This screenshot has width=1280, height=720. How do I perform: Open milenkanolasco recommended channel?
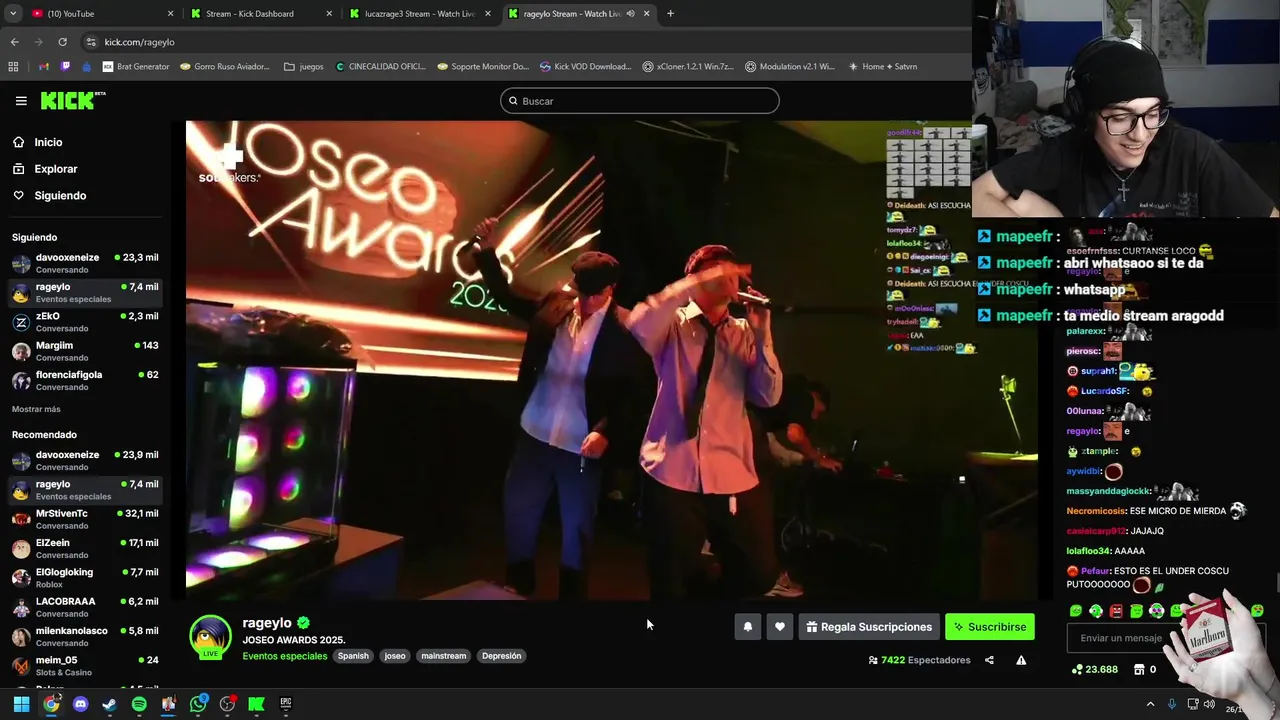(x=85, y=636)
